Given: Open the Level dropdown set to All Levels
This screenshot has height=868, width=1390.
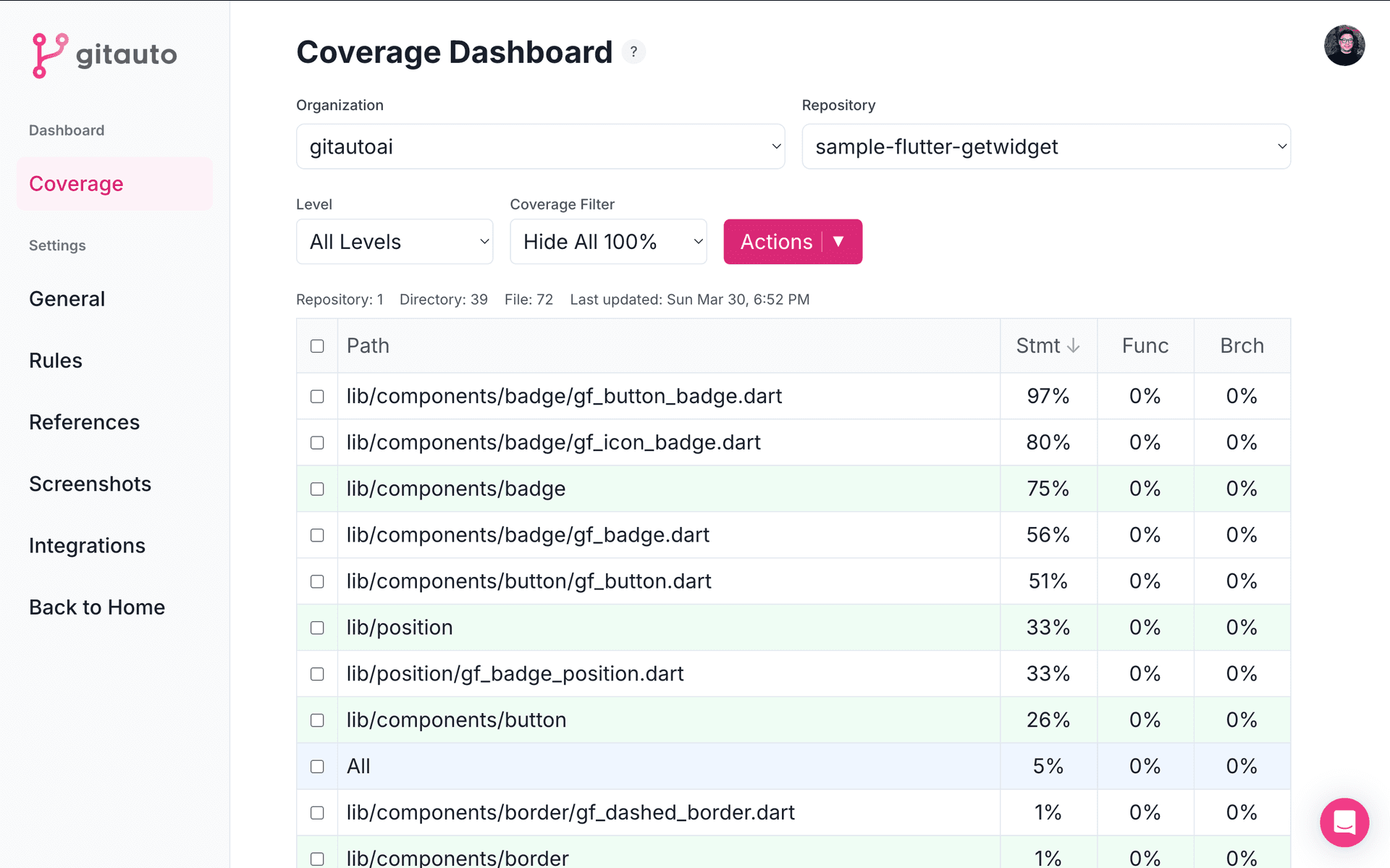Looking at the screenshot, I should [394, 241].
